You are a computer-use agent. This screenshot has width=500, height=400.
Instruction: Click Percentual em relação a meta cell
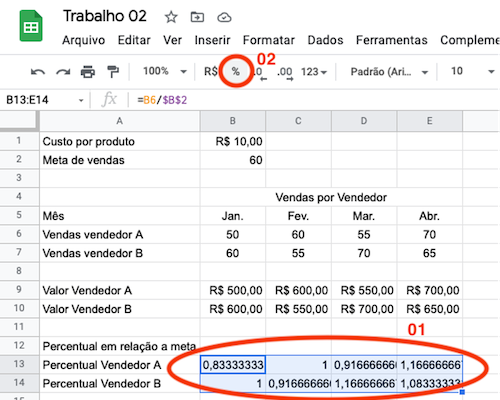coord(120,346)
